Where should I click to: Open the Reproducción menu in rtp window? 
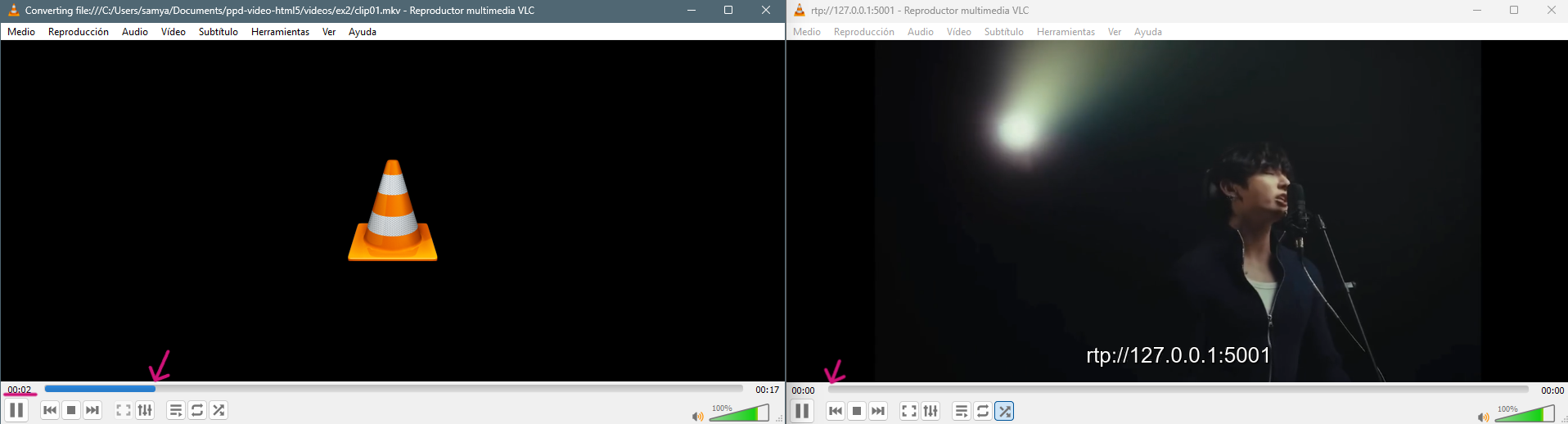pyautogui.click(x=864, y=32)
